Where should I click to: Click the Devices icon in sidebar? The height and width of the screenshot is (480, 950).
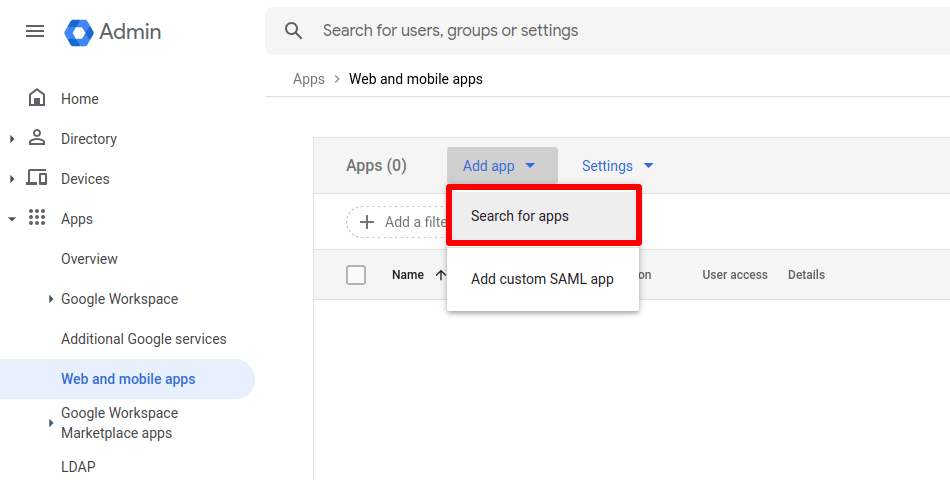tap(37, 178)
